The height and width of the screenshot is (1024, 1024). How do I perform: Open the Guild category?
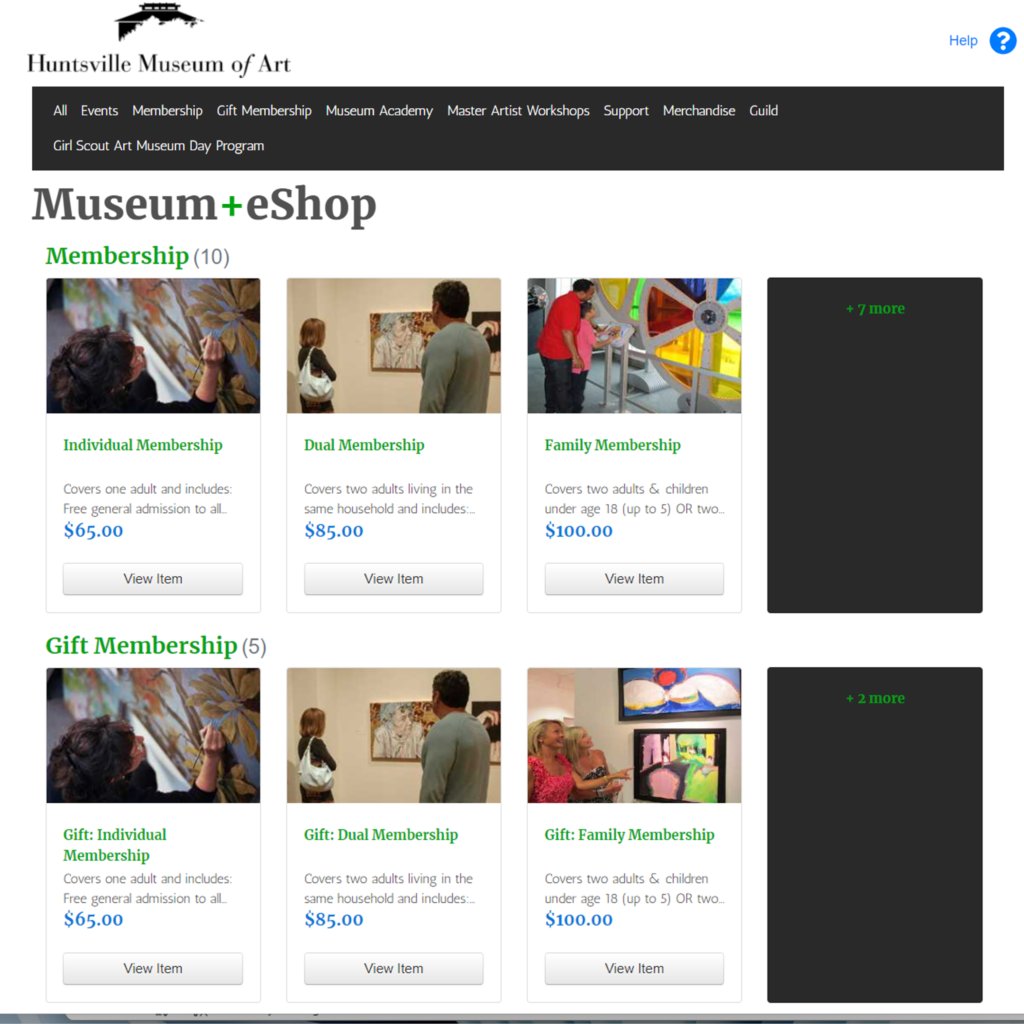[763, 111]
